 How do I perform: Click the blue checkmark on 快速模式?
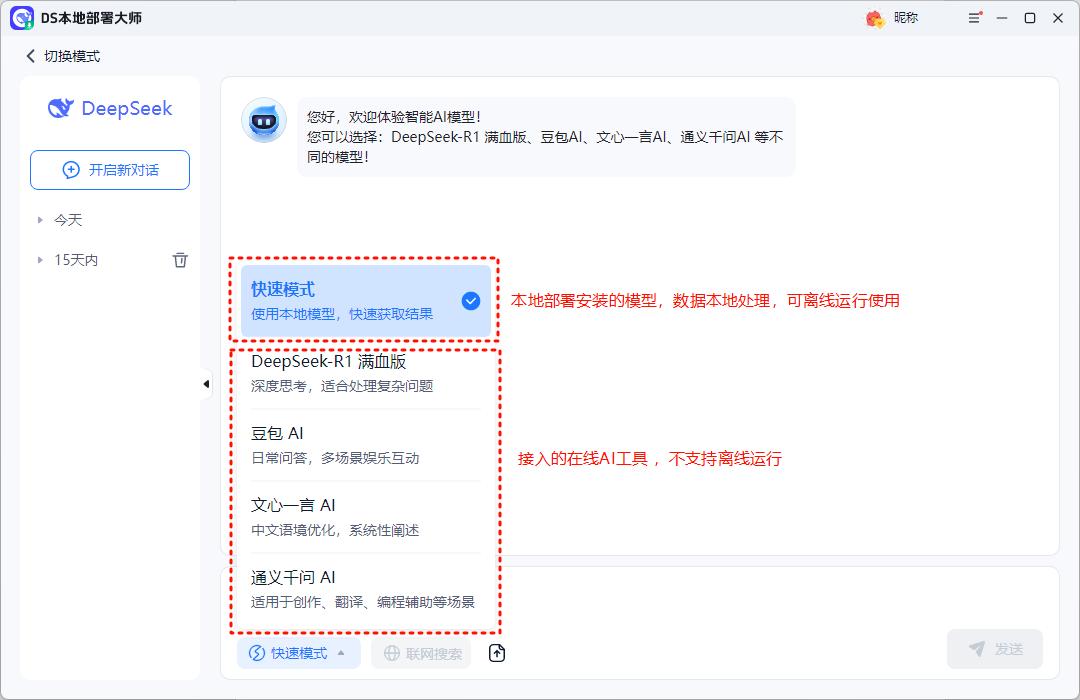click(x=470, y=301)
